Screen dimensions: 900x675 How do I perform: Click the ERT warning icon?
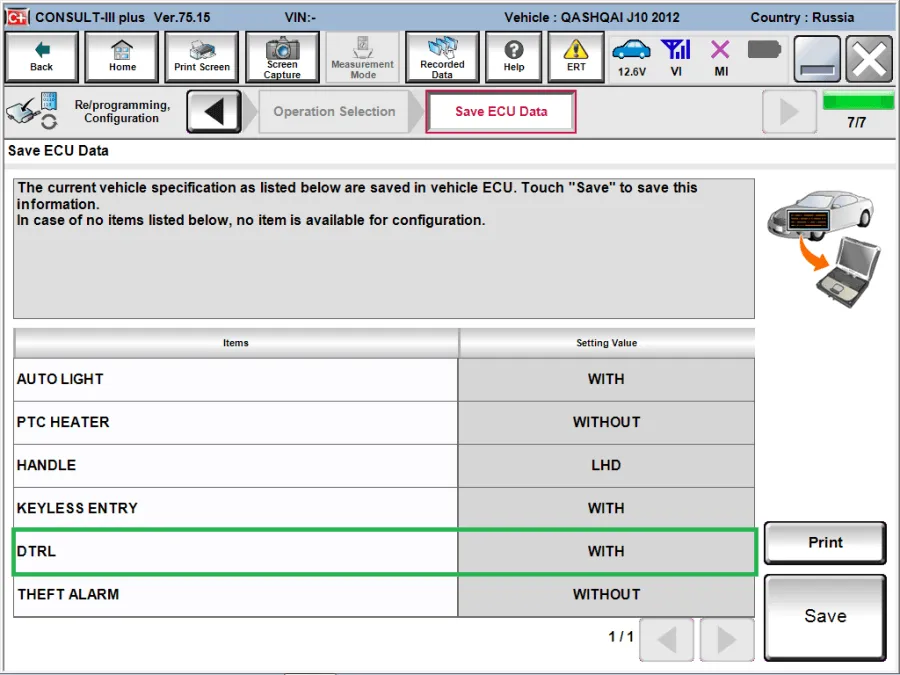[x=576, y=57]
